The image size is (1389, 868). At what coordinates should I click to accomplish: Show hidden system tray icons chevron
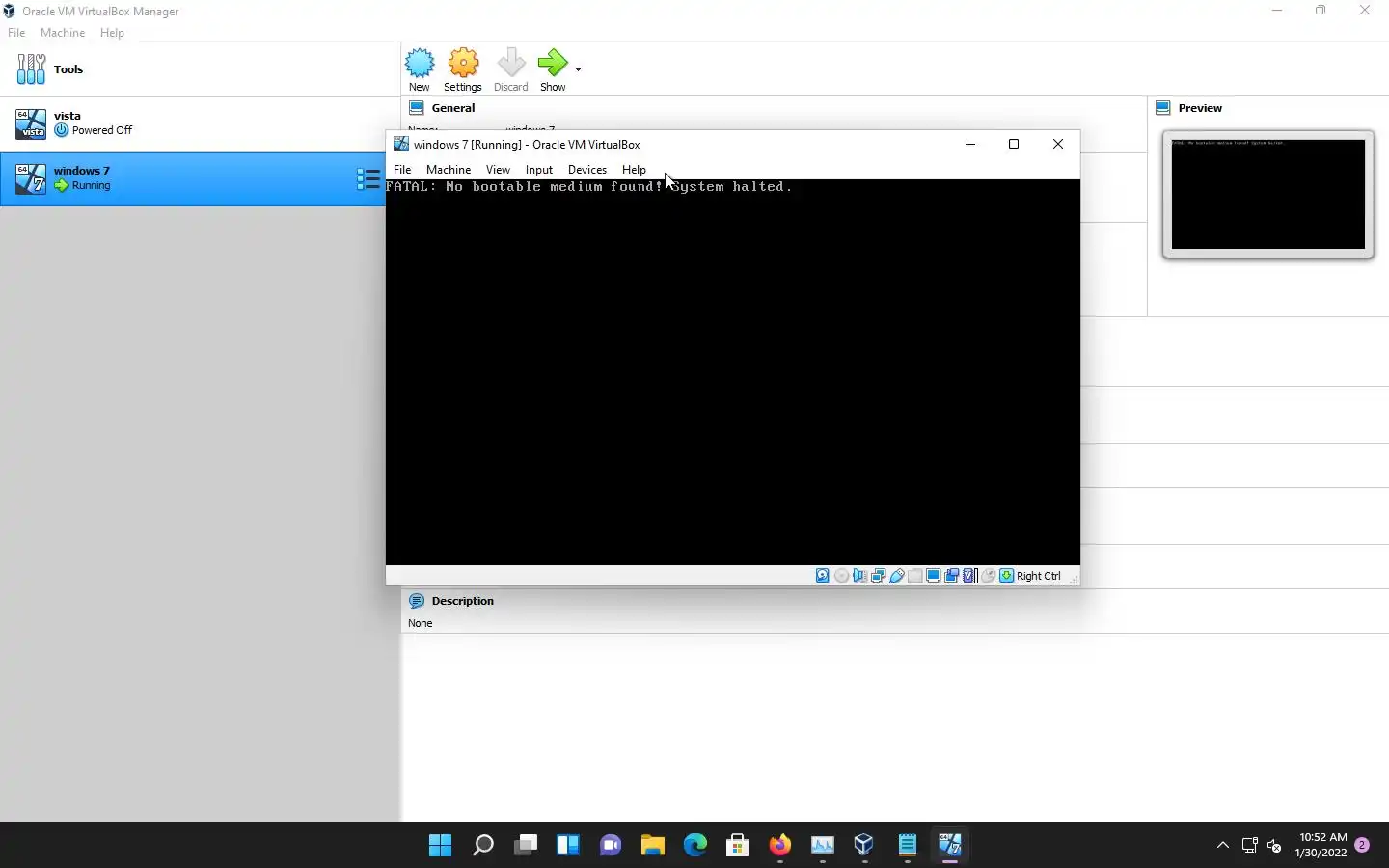click(1223, 846)
